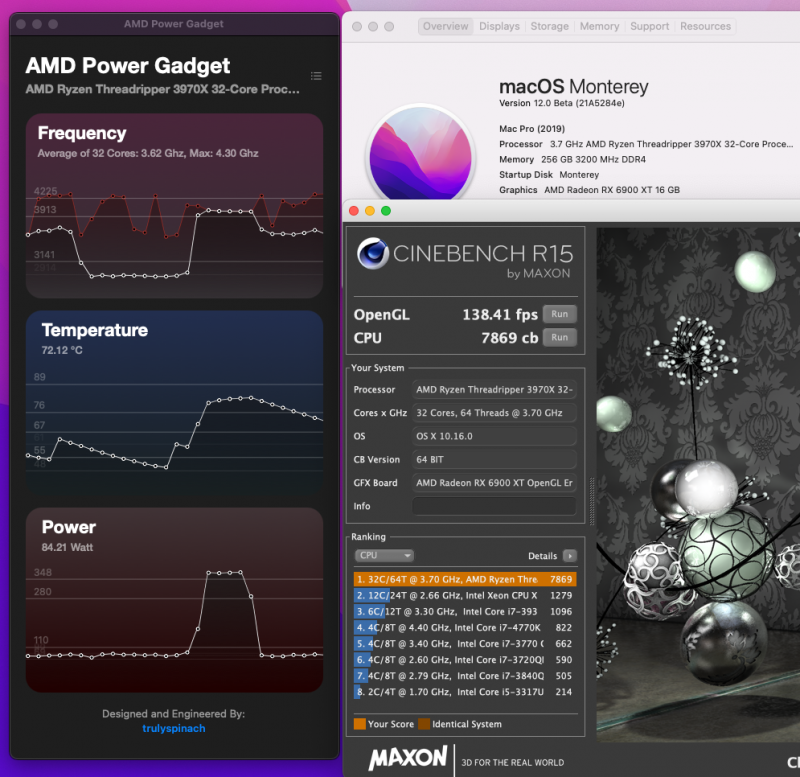Run the OpenGL benchmark

[x=560, y=314]
